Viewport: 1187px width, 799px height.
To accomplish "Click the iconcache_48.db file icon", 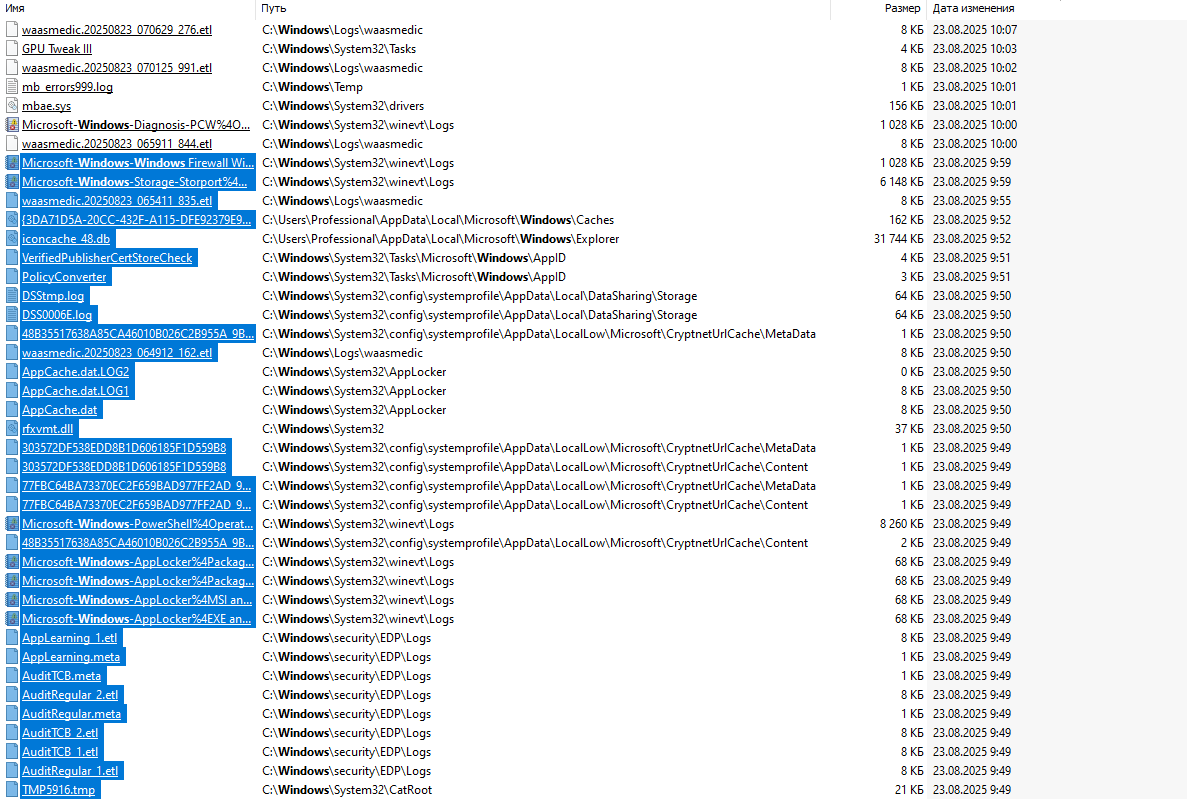I will [11, 239].
